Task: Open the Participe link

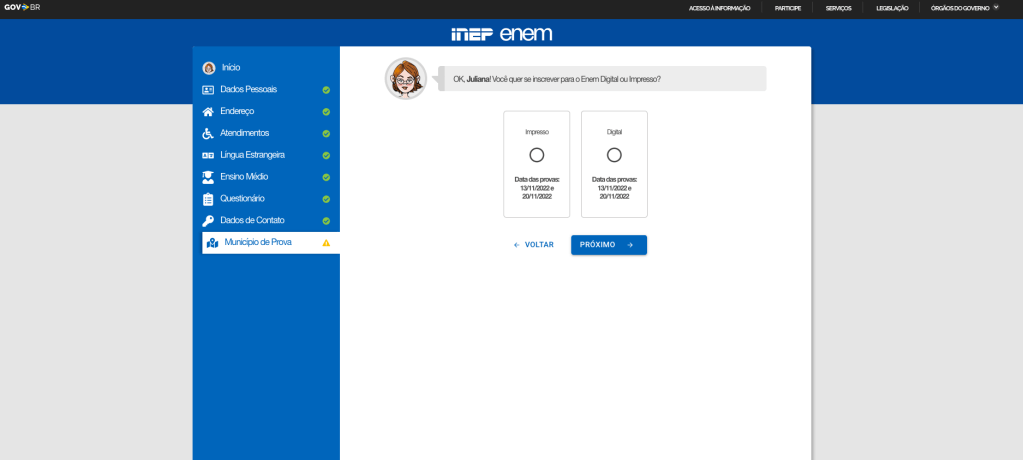Action: pyautogui.click(x=787, y=8)
